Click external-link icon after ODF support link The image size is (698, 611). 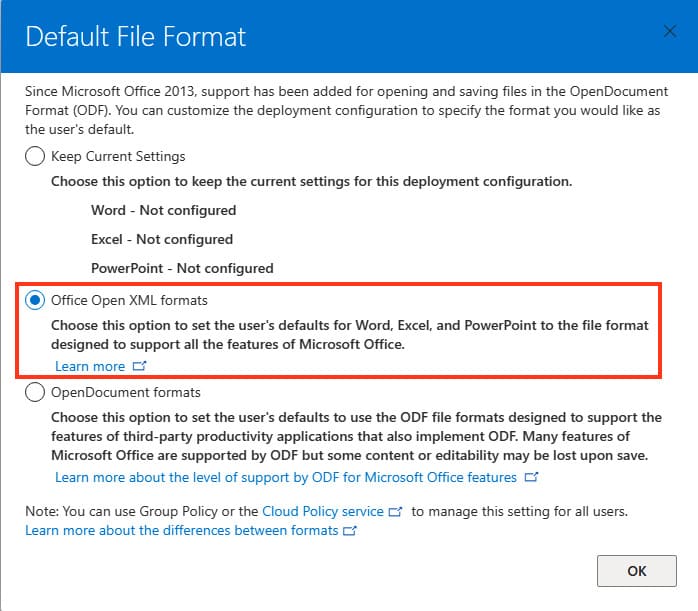(x=532, y=477)
